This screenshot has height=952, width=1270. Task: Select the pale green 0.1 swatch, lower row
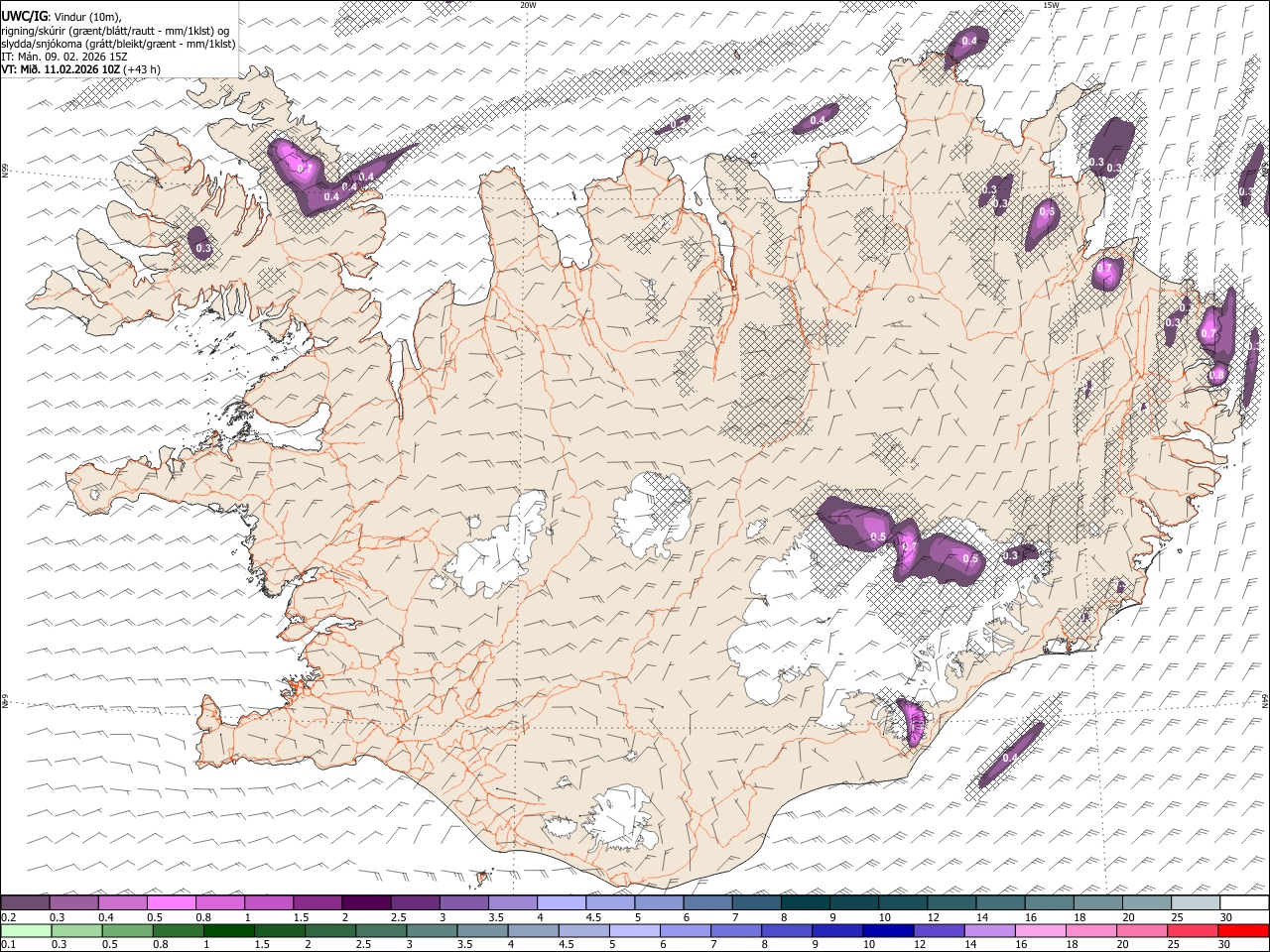26,930
